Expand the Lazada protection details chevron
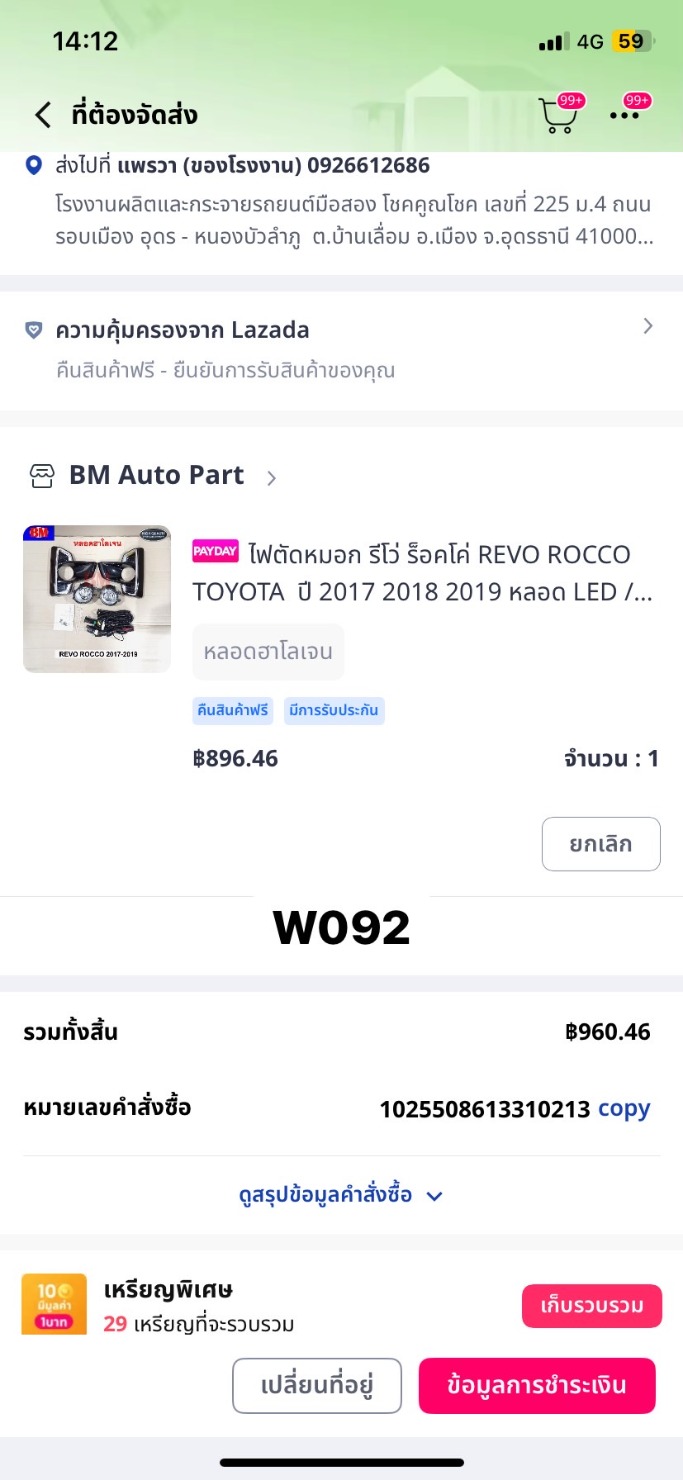Screen dimensions: 683x1480 coord(648,326)
